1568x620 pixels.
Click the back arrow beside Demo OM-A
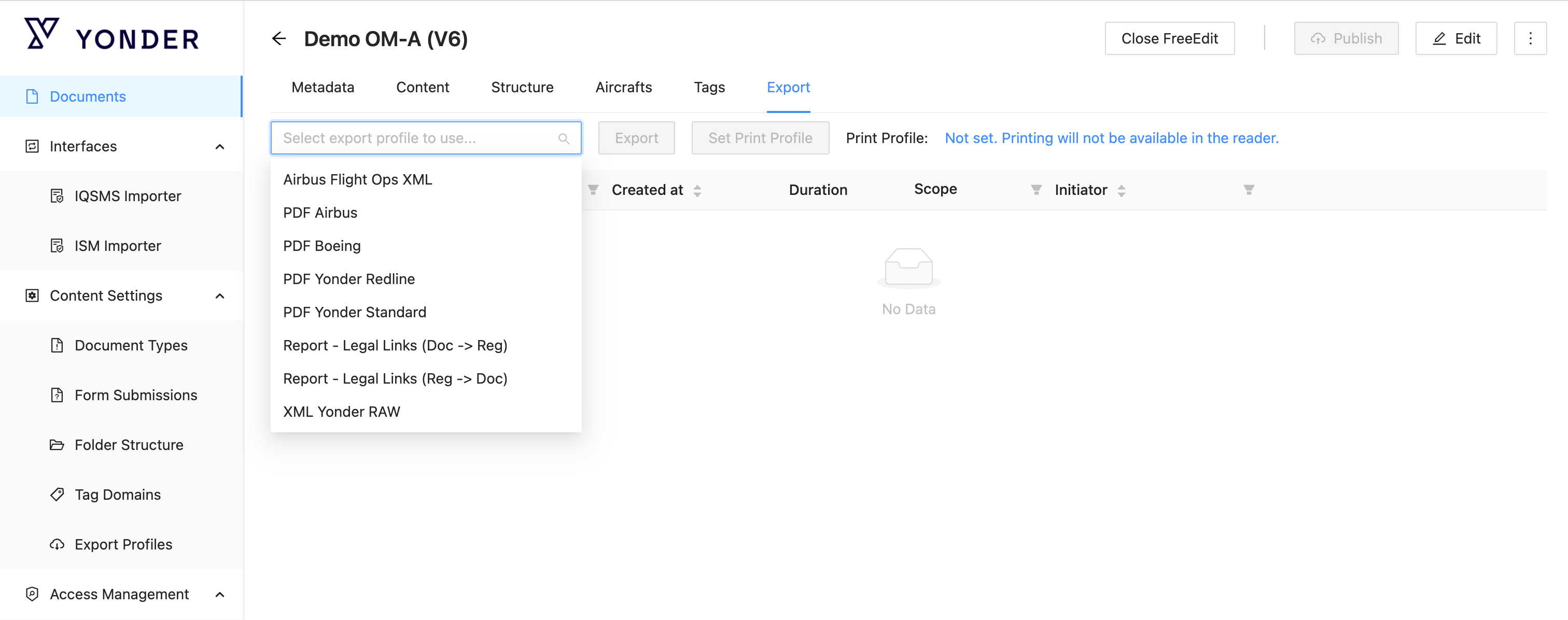coord(279,39)
